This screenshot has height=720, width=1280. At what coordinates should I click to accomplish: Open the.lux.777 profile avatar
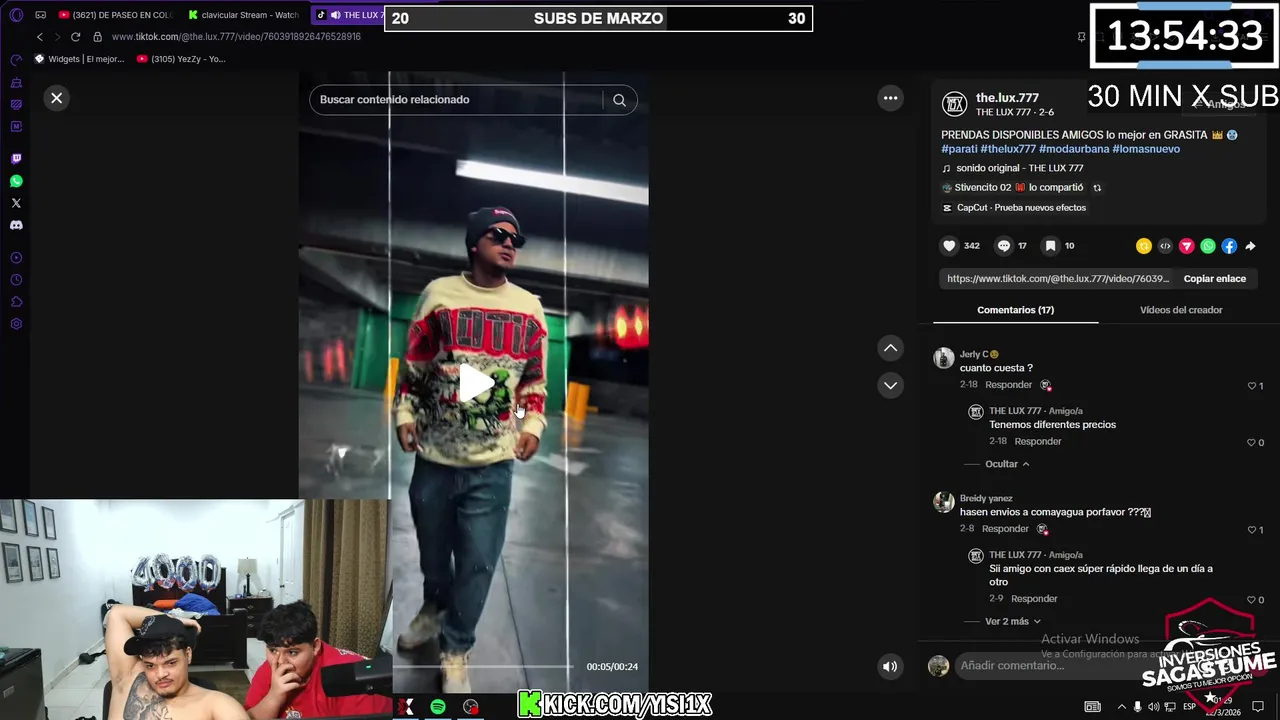coord(955,103)
